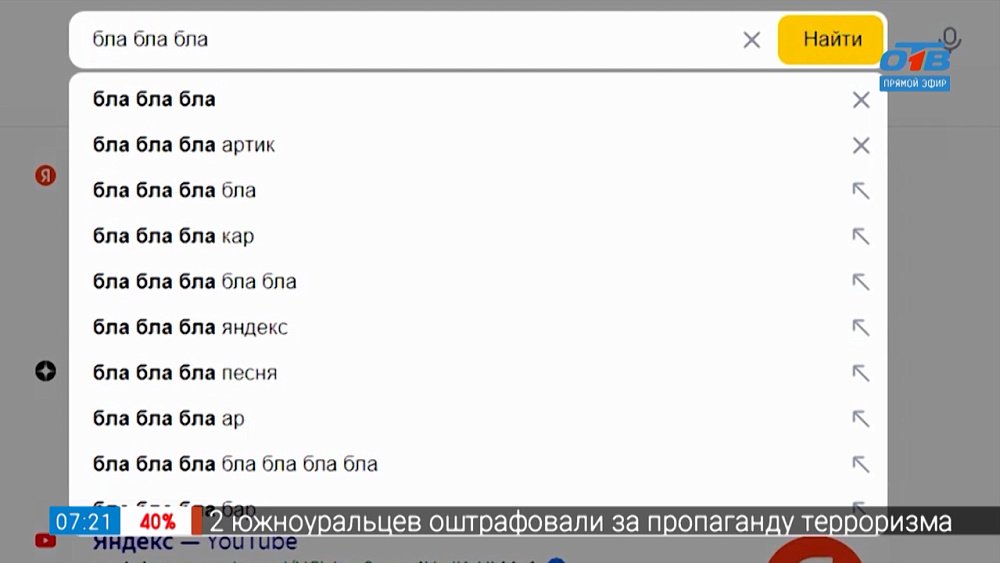This screenshot has height=563, width=1000.
Task: Click the black star favicon left of the песня suggestion
Action: point(45,371)
